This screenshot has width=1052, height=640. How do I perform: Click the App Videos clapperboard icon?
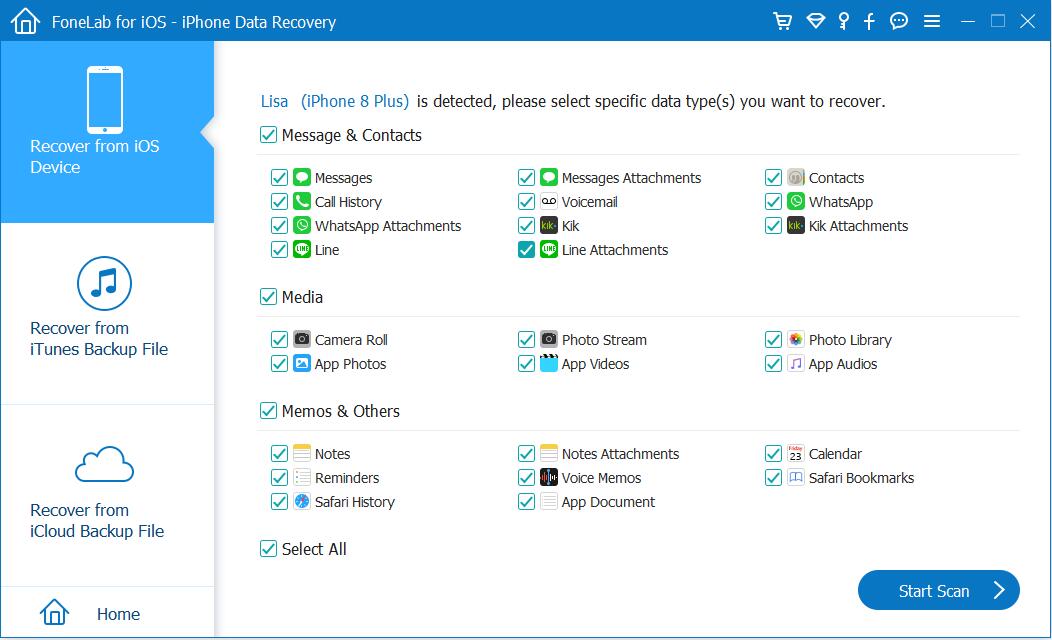point(549,364)
